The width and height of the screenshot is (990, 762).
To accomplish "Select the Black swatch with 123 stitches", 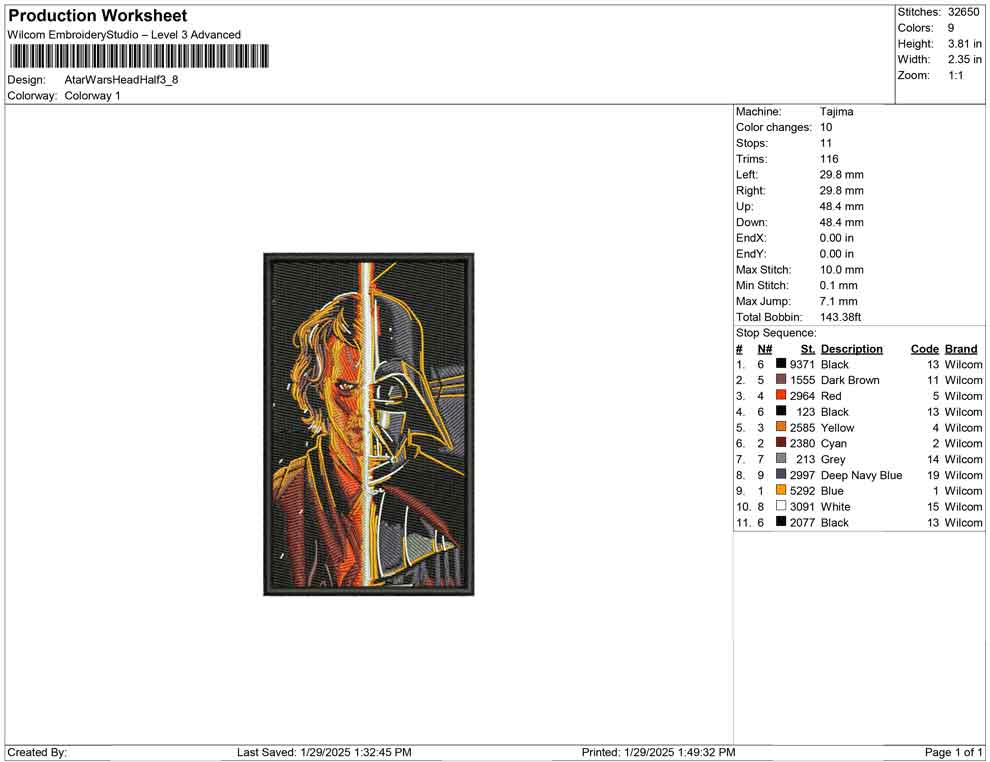I will coord(781,411).
